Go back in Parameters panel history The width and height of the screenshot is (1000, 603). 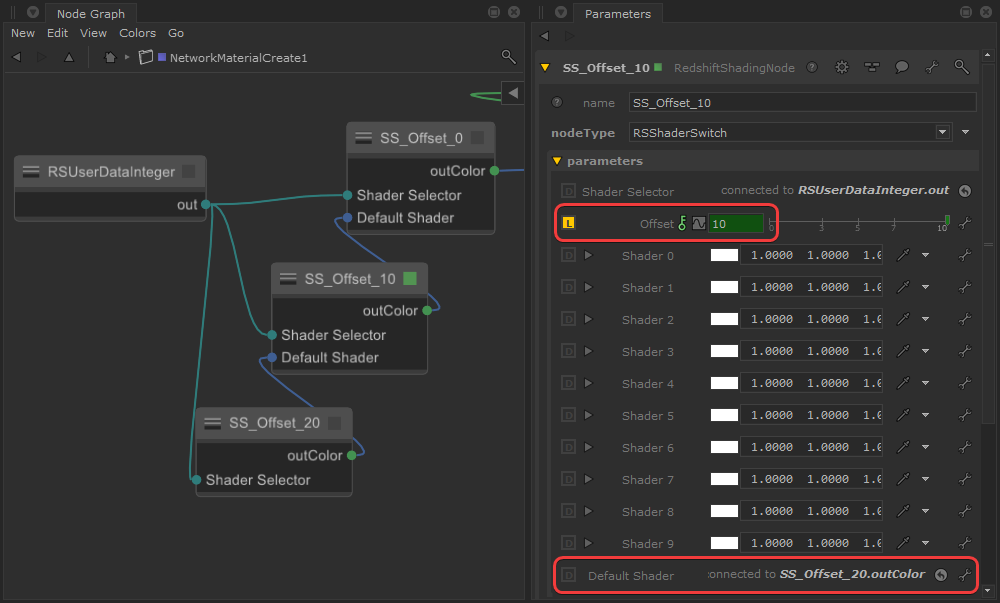[x=544, y=36]
